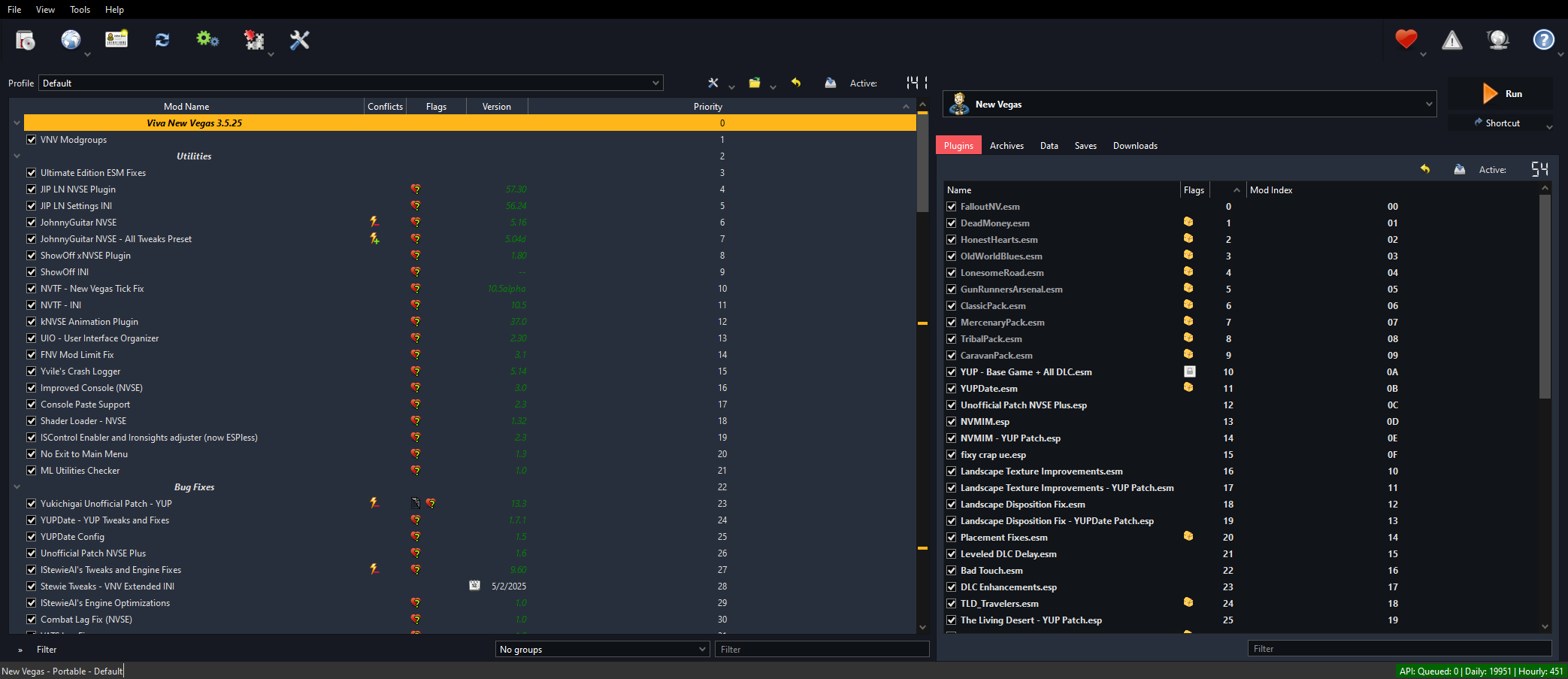Screen dimensions: 1568x679
Task: Disable the NVMIM.esp plugin checkbox
Action: (952, 422)
